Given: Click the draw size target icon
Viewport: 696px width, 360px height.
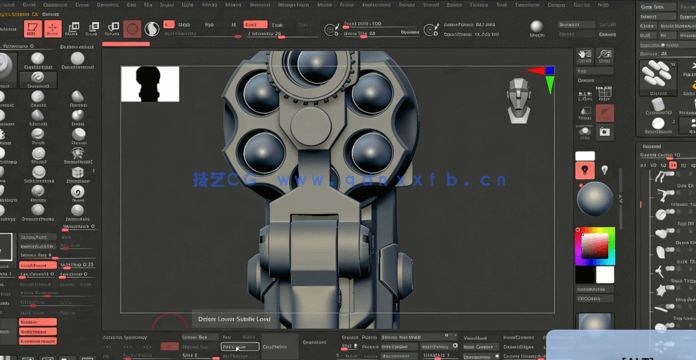Looking at the screenshot, I should coord(430,30).
